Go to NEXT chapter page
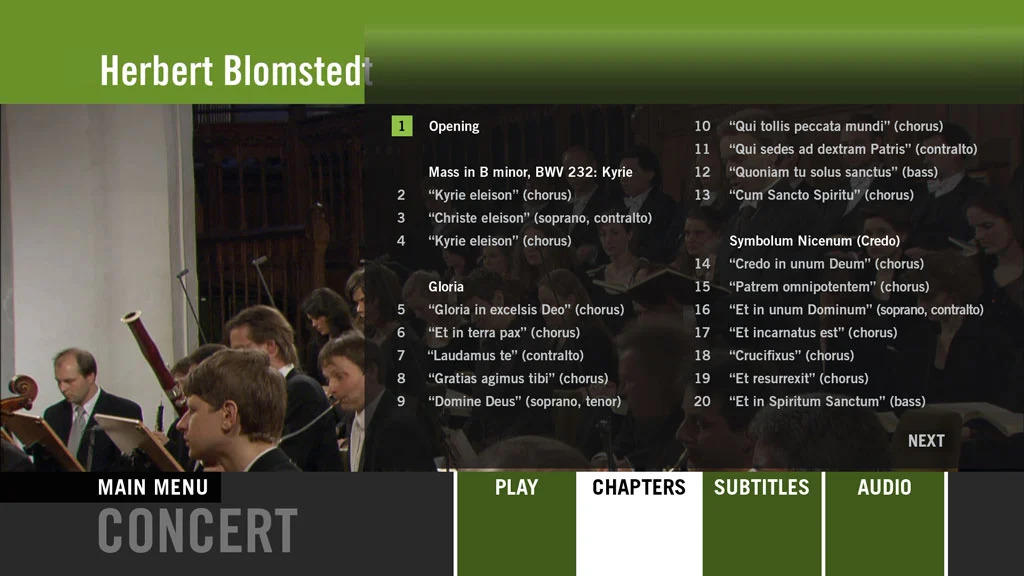The height and width of the screenshot is (576, 1024). [x=926, y=441]
